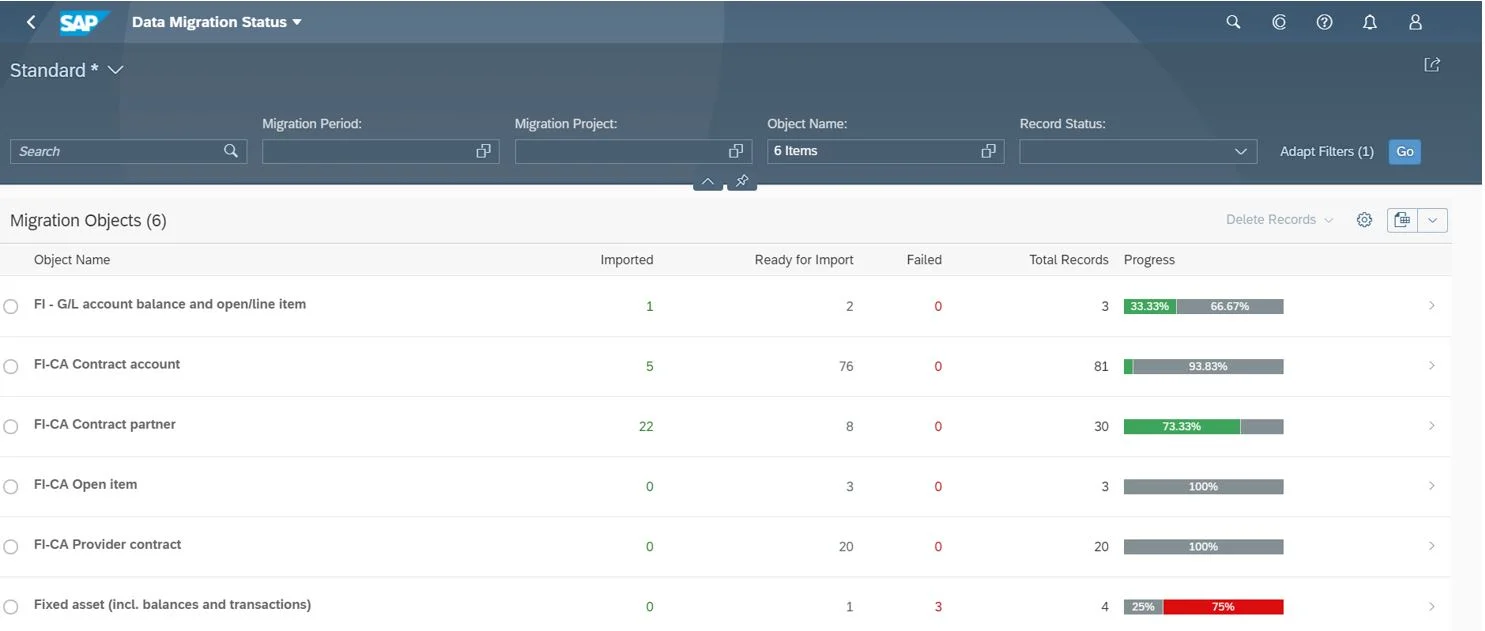Open the Delete Records menu

(1280, 220)
